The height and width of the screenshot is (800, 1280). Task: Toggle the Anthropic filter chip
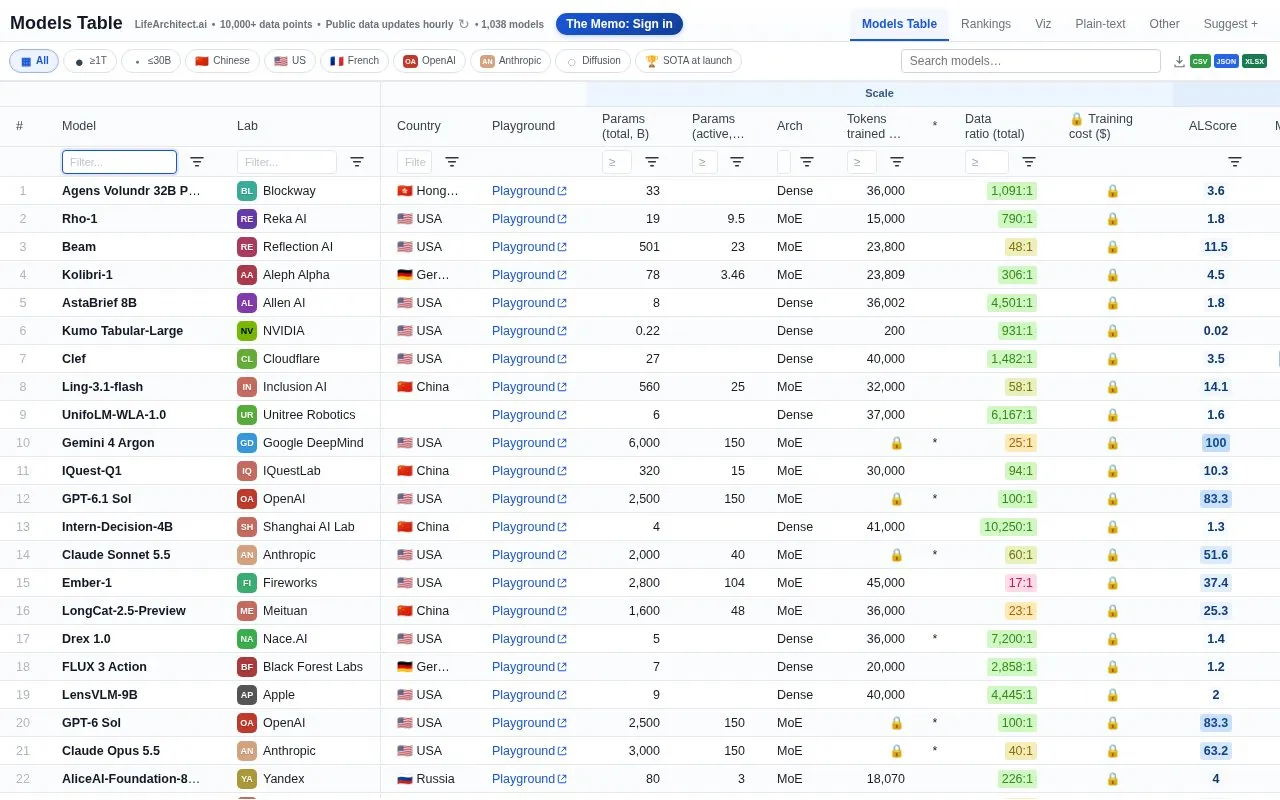tap(512, 61)
